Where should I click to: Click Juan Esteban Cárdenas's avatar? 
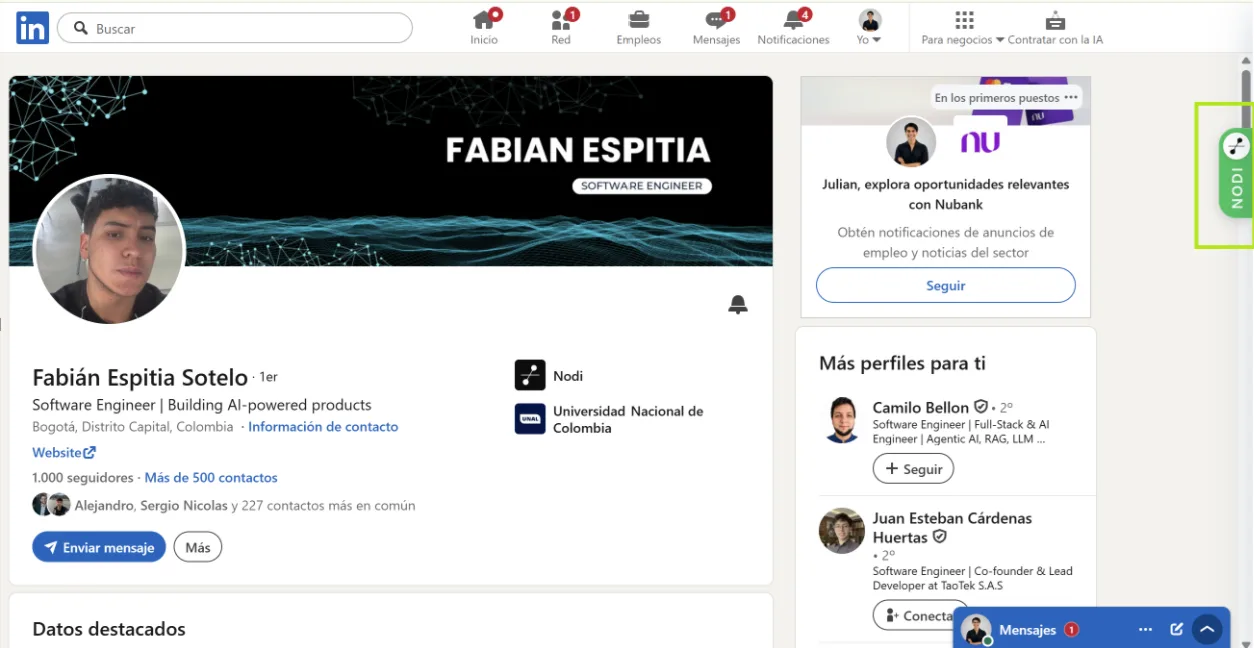tap(842, 531)
